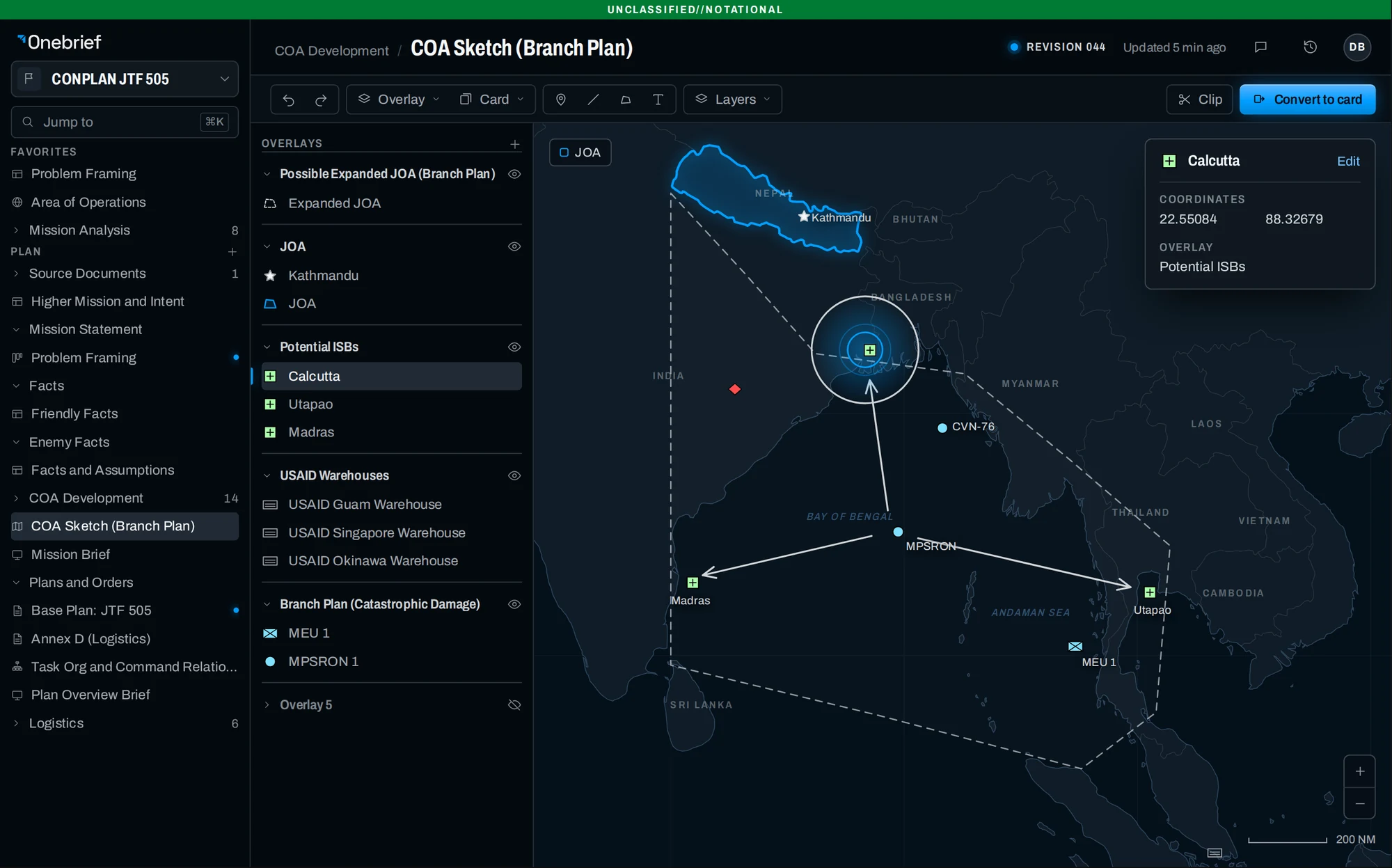Click warehouse symbol at map bottom
Screen dimensions: 1392x868
1215,853
